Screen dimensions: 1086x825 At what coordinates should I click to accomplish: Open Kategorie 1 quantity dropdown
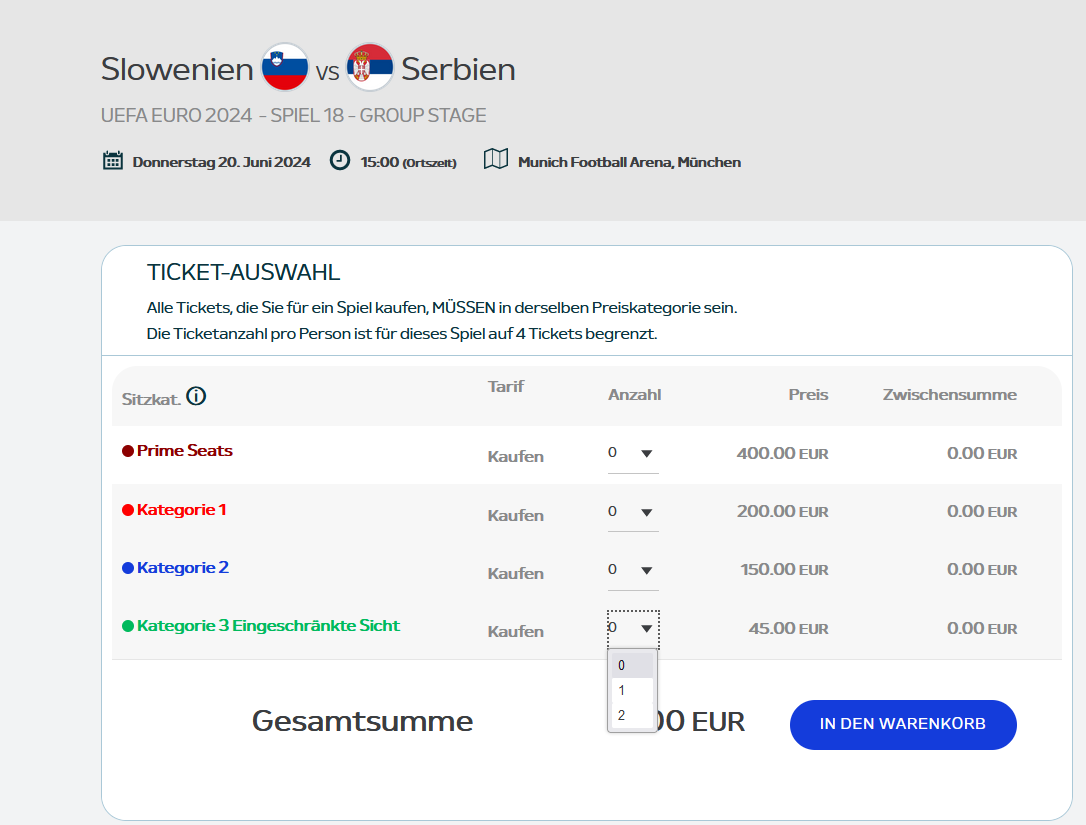(x=632, y=512)
